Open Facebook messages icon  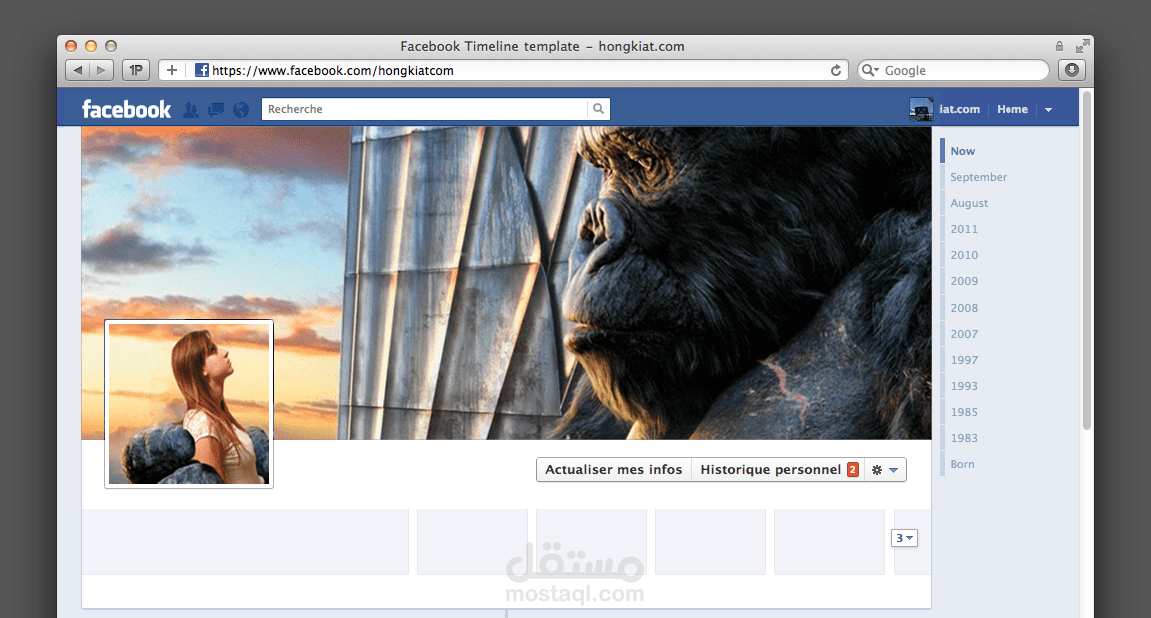tap(216, 109)
